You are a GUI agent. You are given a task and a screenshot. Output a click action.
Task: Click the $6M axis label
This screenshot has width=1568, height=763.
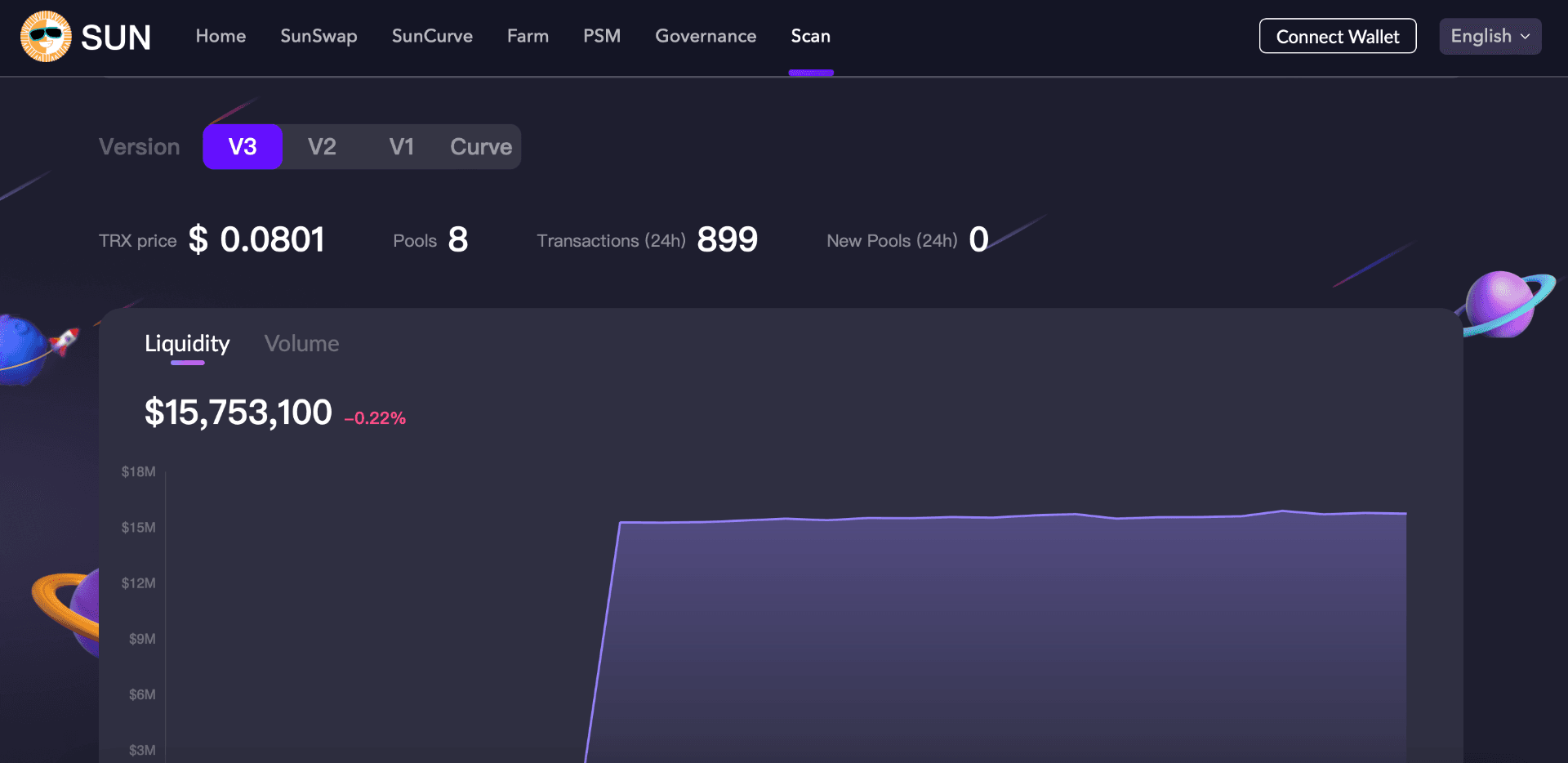pos(142,694)
